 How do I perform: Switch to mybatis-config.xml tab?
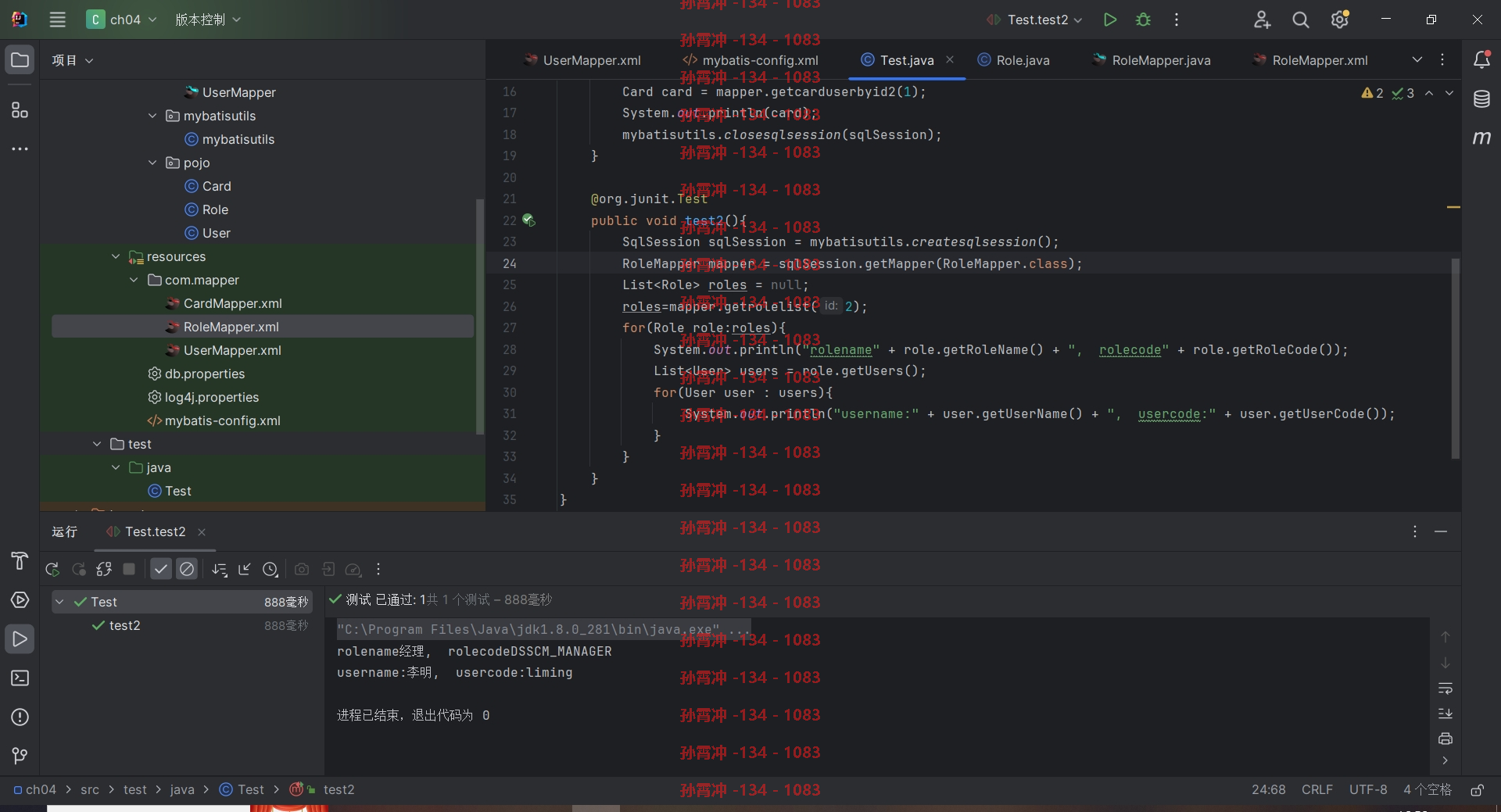750,60
